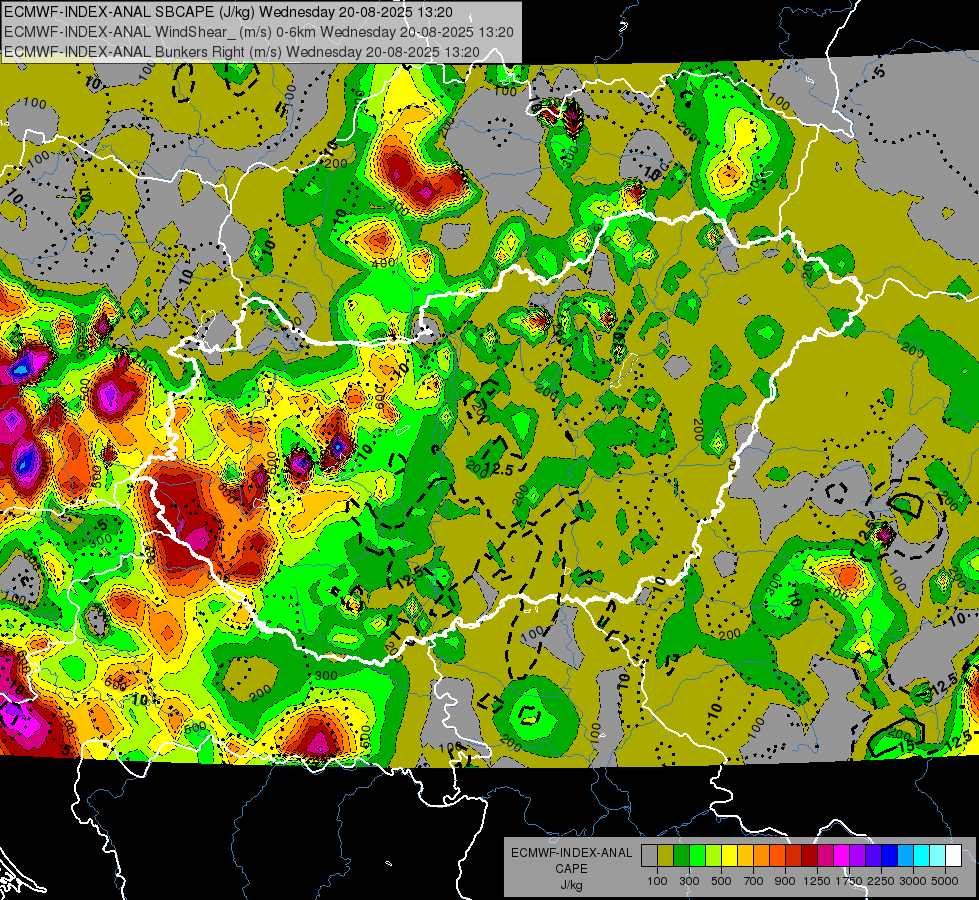Pick the indigo swatch left of 2250
This screenshot has height=900, width=979.
tap(873, 856)
